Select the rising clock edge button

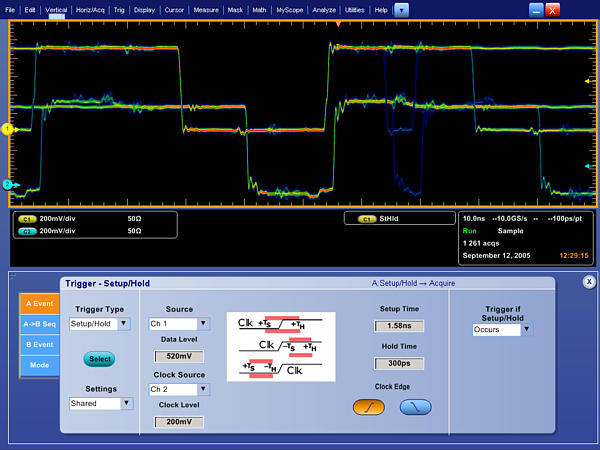(368, 406)
